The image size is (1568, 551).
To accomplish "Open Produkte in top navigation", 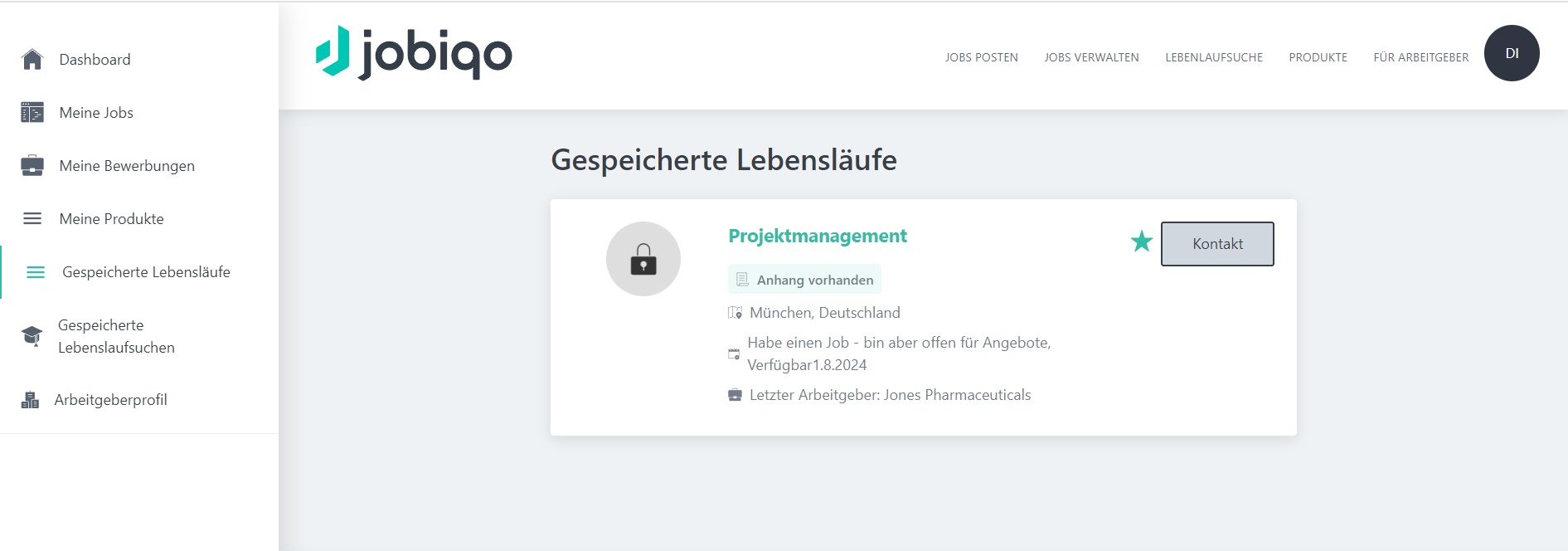I will [x=1318, y=57].
